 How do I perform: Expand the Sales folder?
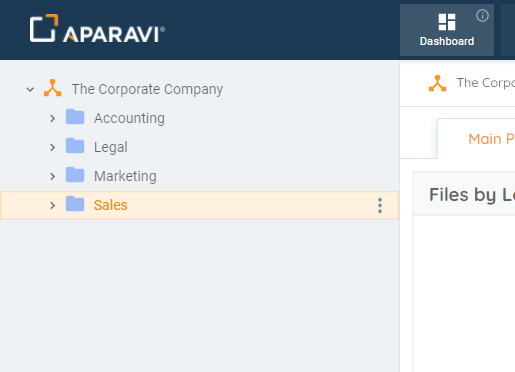pyautogui.click(x=52, y=205)
